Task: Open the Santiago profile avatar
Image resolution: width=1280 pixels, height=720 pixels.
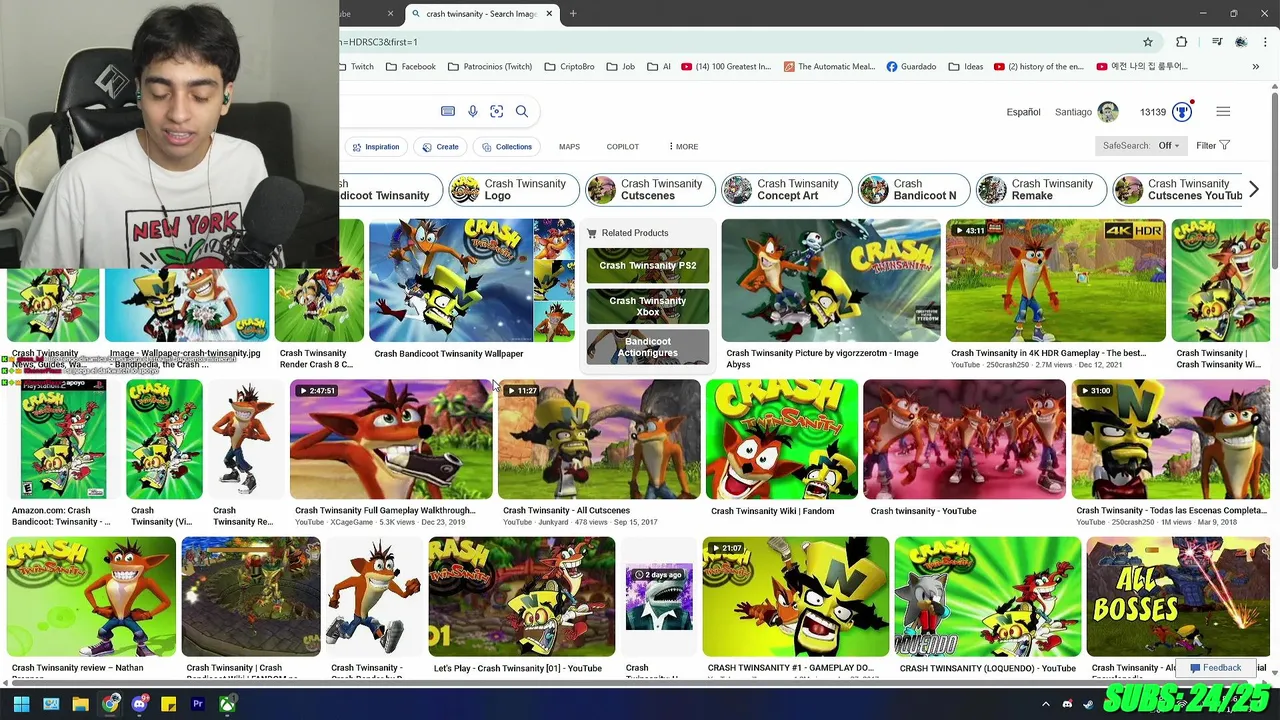Action: [1108, 112]
